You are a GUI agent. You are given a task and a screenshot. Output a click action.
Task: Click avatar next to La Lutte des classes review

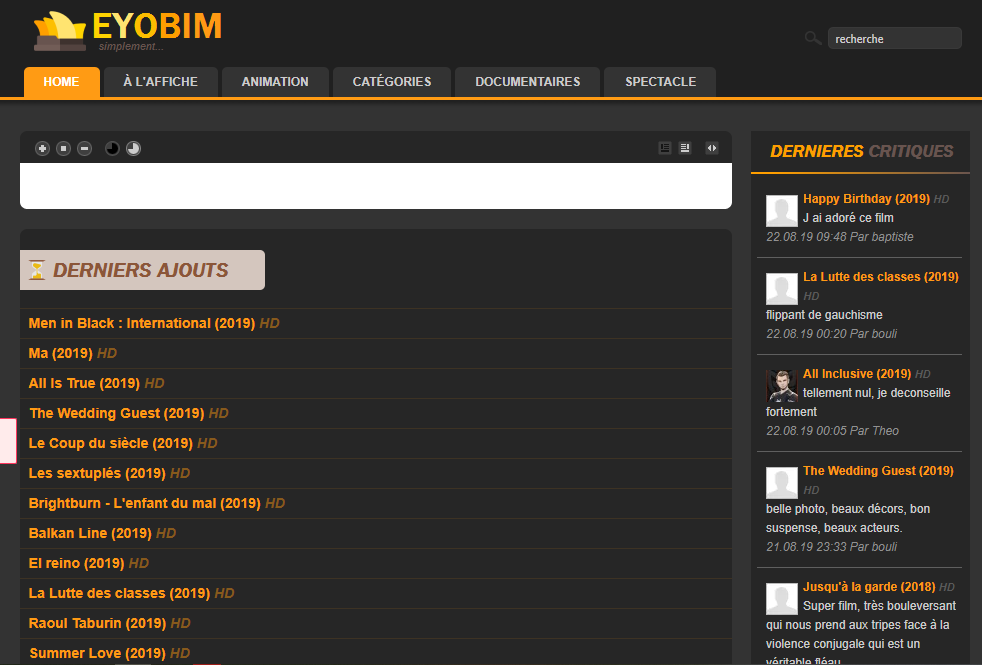[x=782, y=289]
